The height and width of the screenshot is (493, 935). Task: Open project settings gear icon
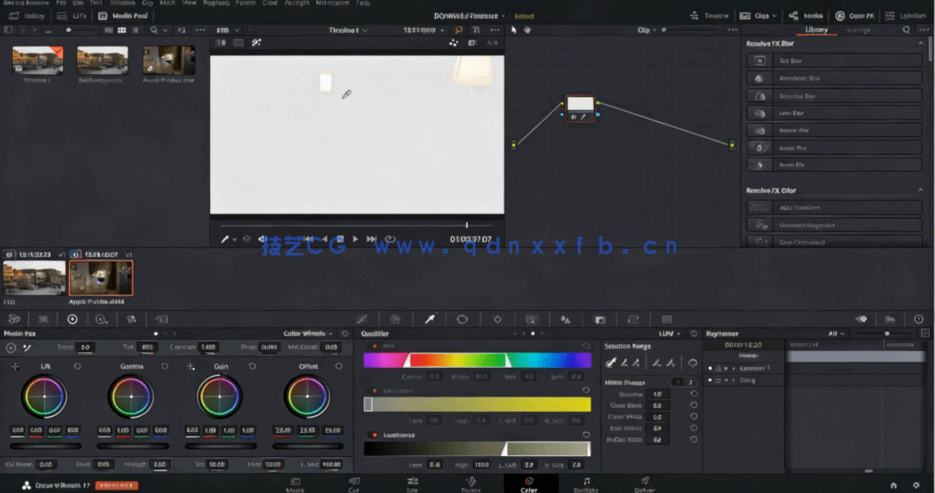click(917, 485)
